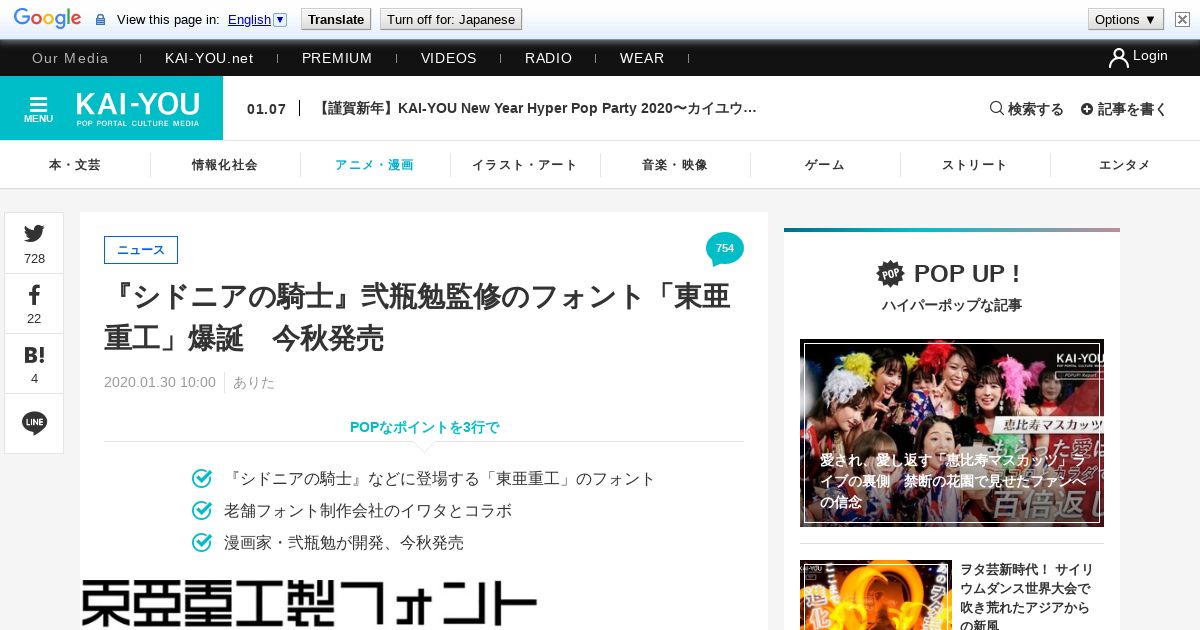Open the 754 comments bubble

click(725, 249)
